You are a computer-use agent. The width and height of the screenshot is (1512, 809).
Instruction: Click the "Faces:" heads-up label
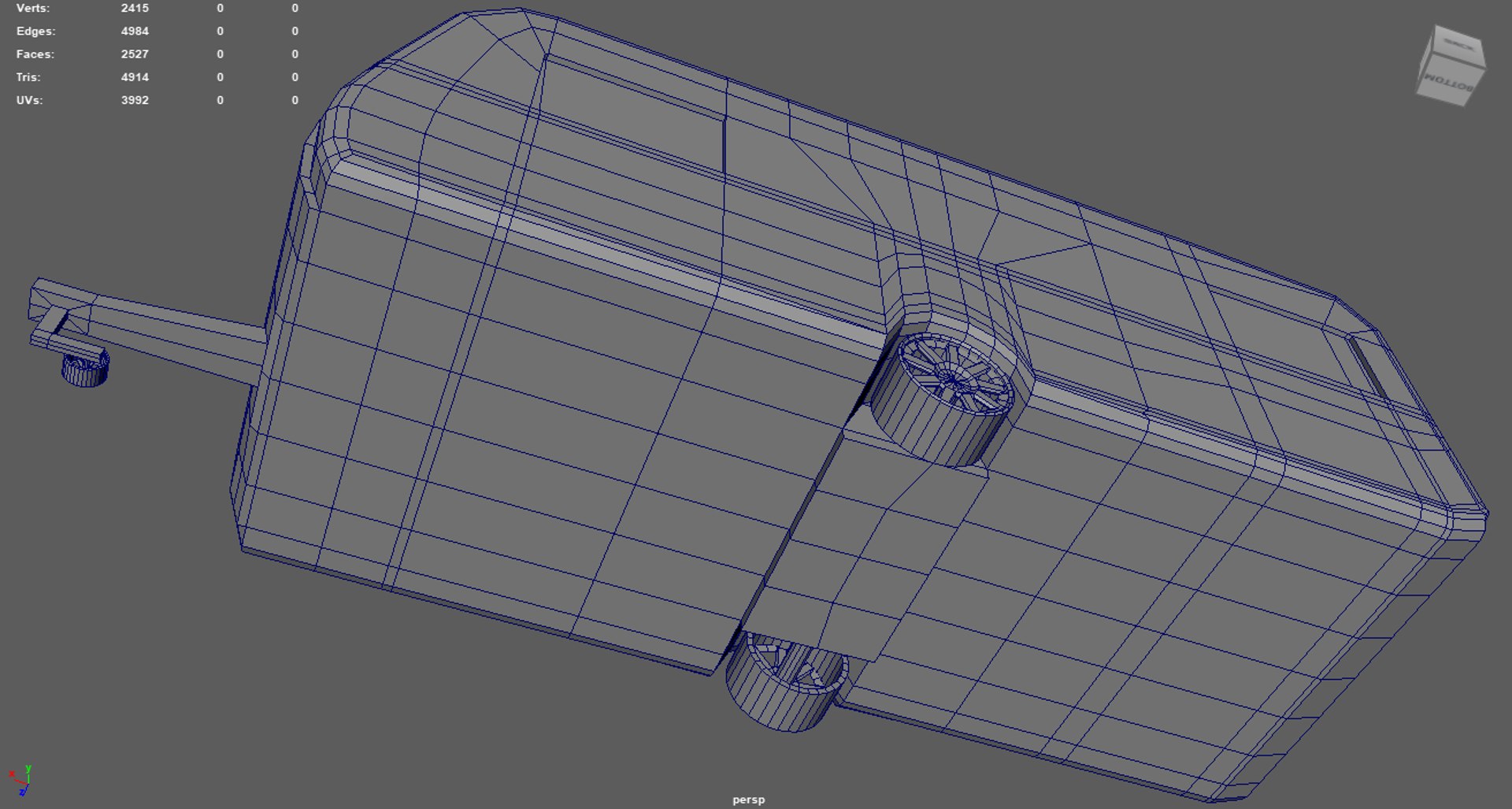(35, 54)
